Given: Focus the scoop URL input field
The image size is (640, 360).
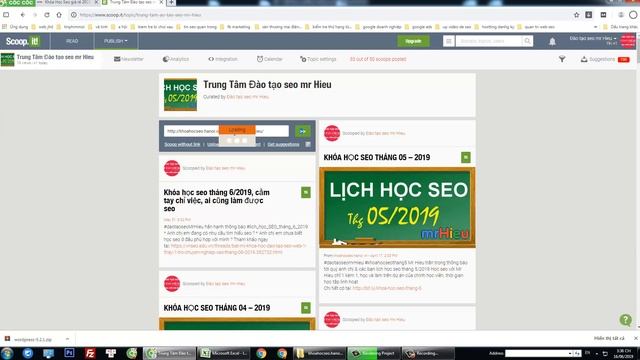Looking at the screenshot, I should click(x=226, y=131).
